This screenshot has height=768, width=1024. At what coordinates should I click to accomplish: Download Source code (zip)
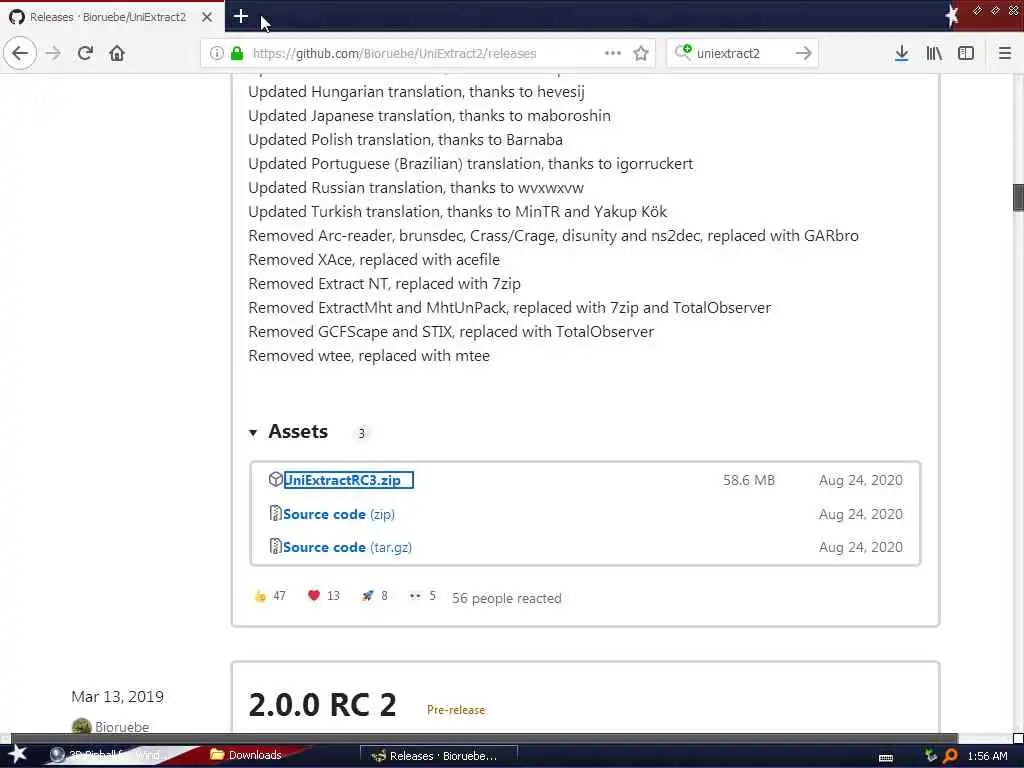coord(338,514)
